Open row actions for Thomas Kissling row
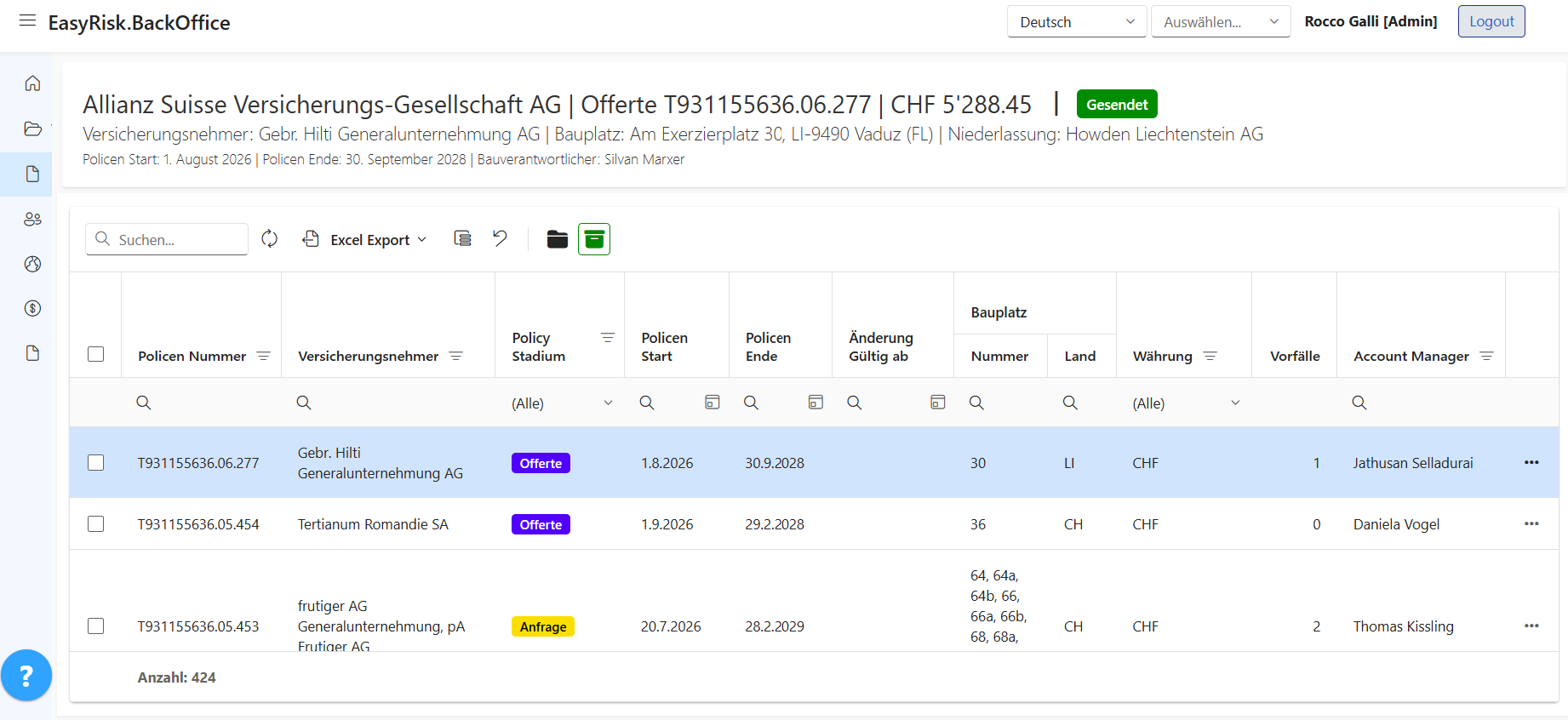 coord(1531,626)
